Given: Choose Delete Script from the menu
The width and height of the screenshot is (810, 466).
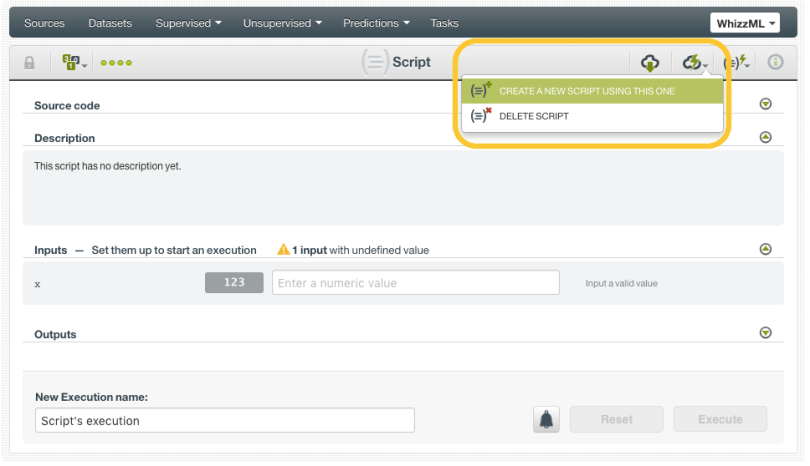Looking at the screenshot, I should point(534,117).
